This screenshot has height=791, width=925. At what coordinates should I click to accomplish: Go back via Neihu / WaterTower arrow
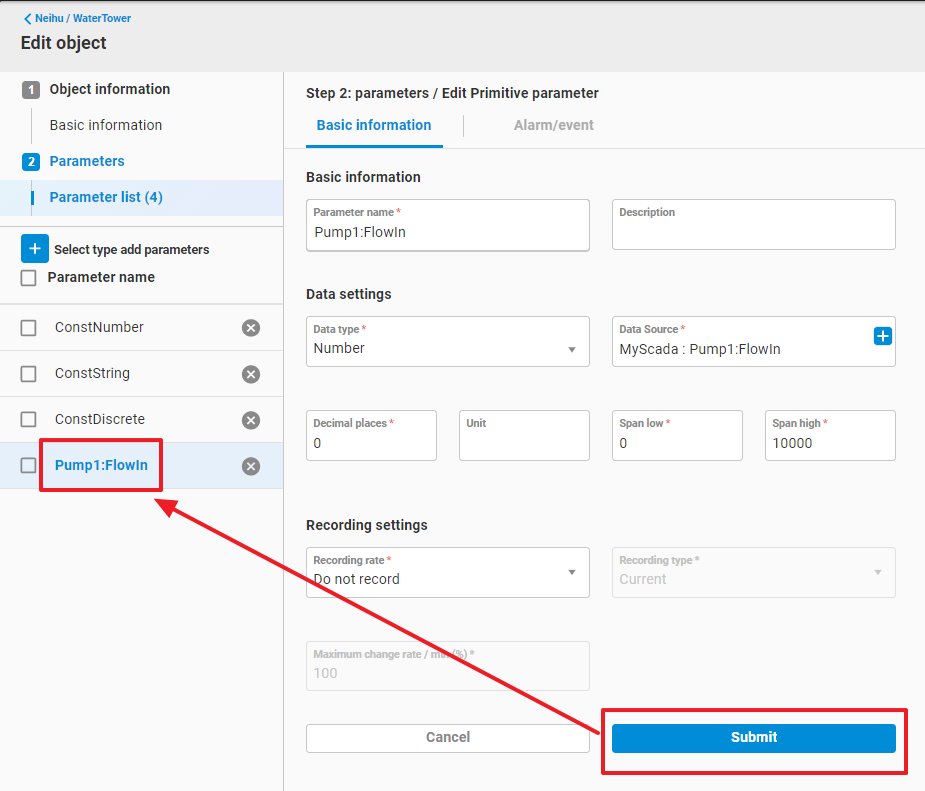tap(28, 18)
